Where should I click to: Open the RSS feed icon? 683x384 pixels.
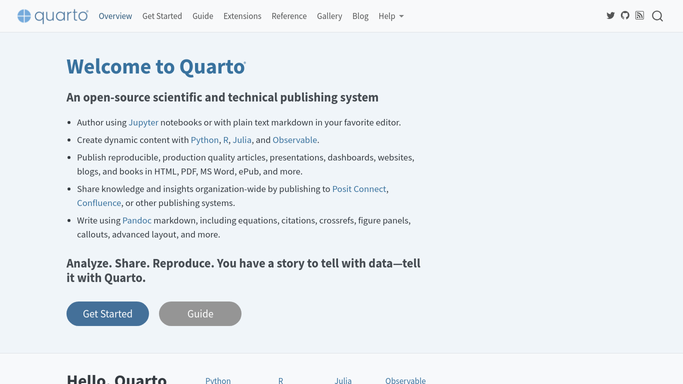[639, 16]
